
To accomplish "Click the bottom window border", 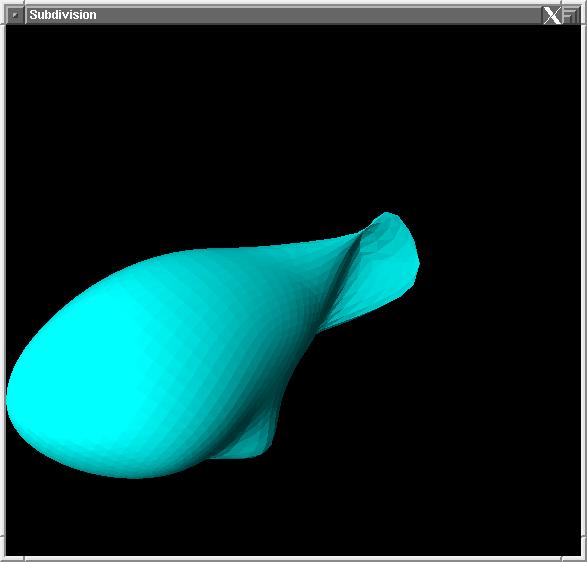I will click(x=294, y=559).
